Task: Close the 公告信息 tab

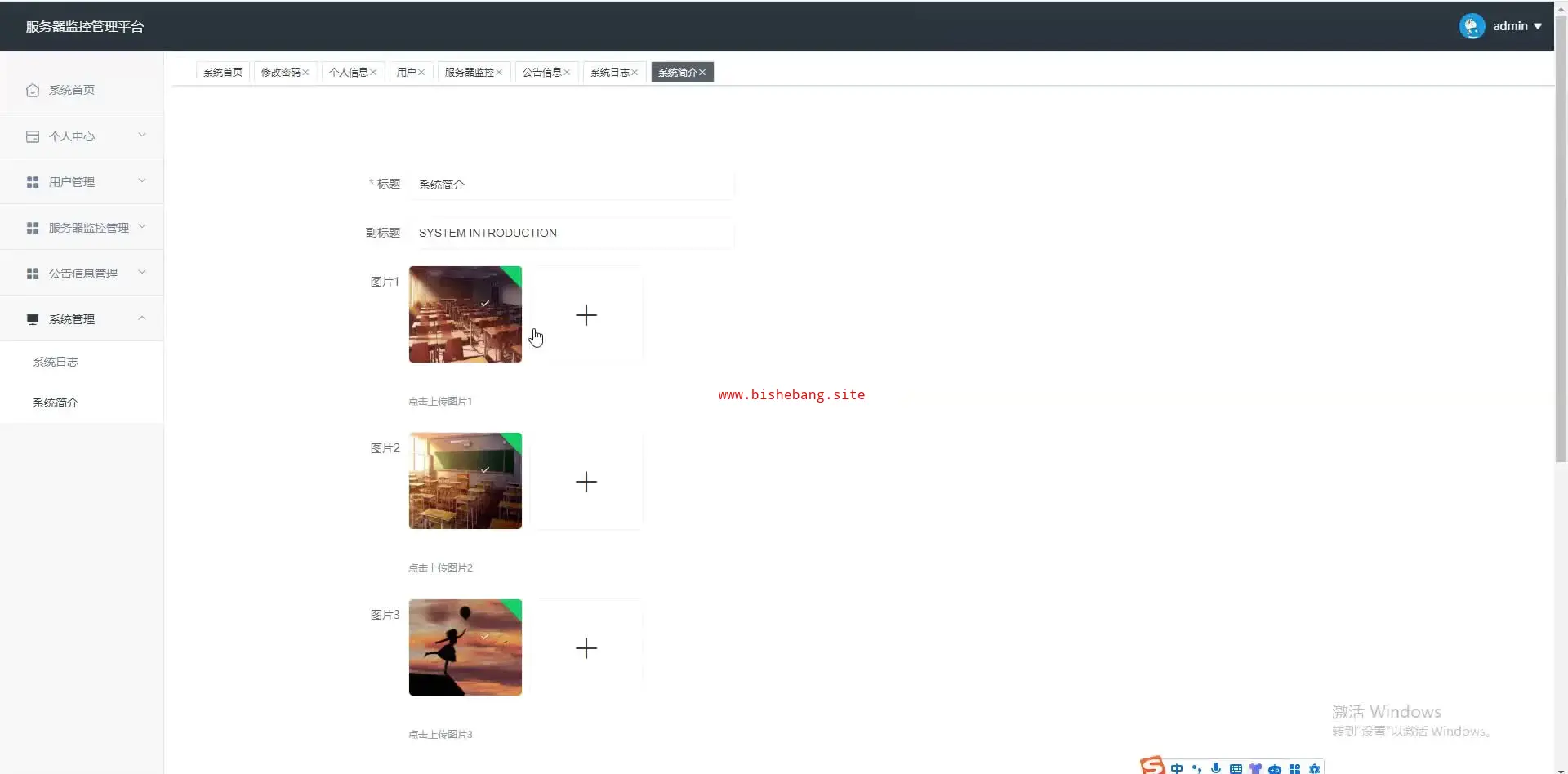Action: (567, 73)
